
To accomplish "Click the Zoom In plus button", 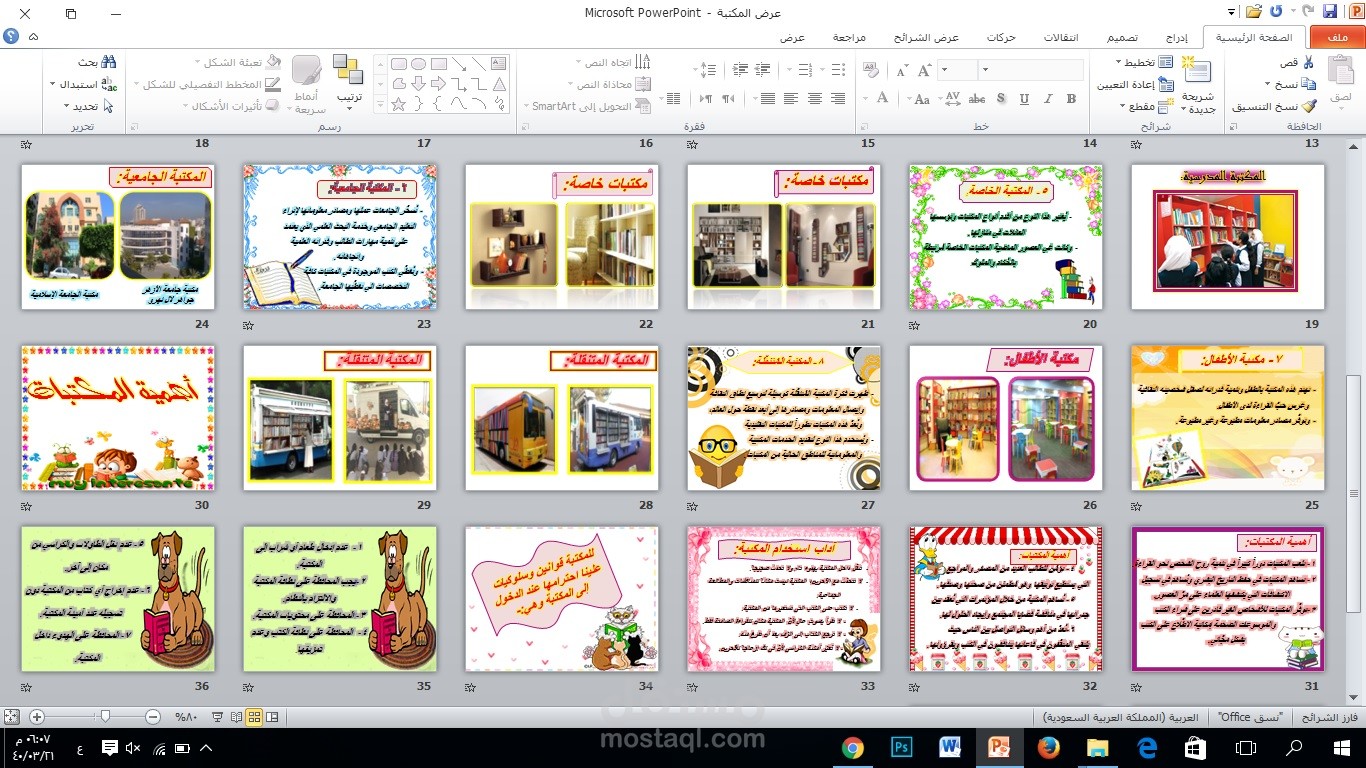I will pos(37,717).
